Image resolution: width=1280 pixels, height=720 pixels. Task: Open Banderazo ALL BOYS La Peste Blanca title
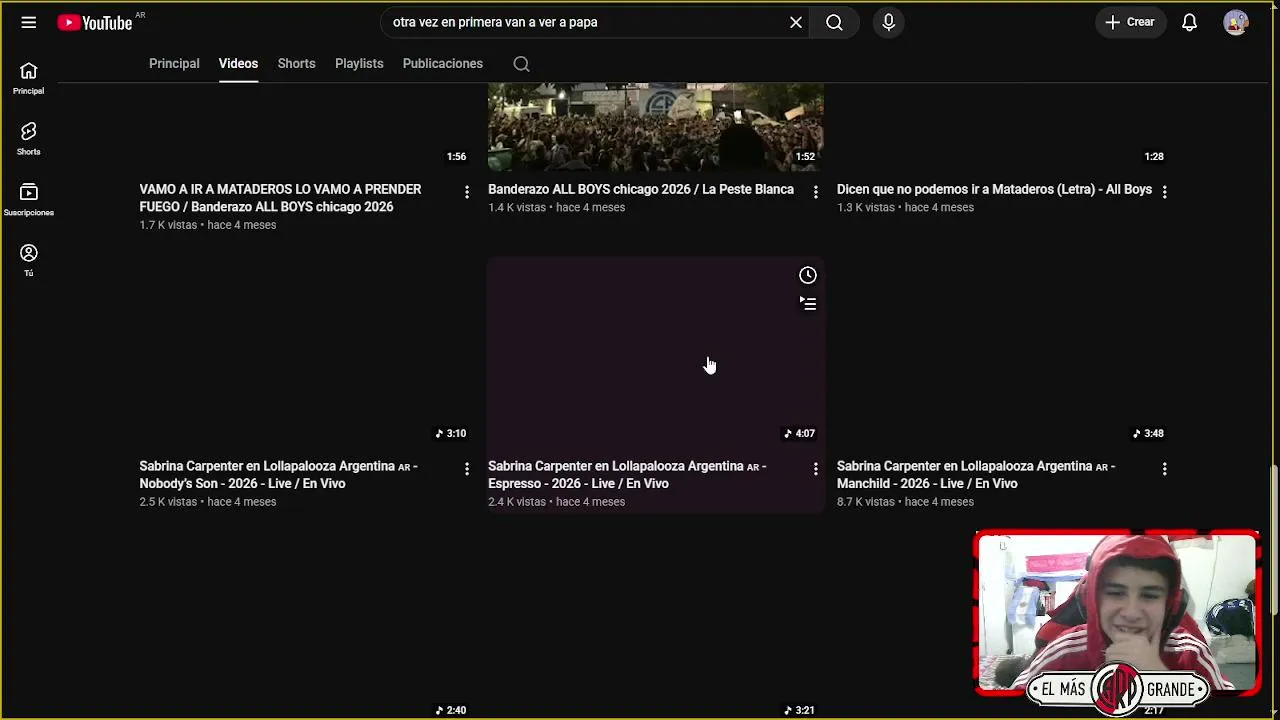point(641,189)
